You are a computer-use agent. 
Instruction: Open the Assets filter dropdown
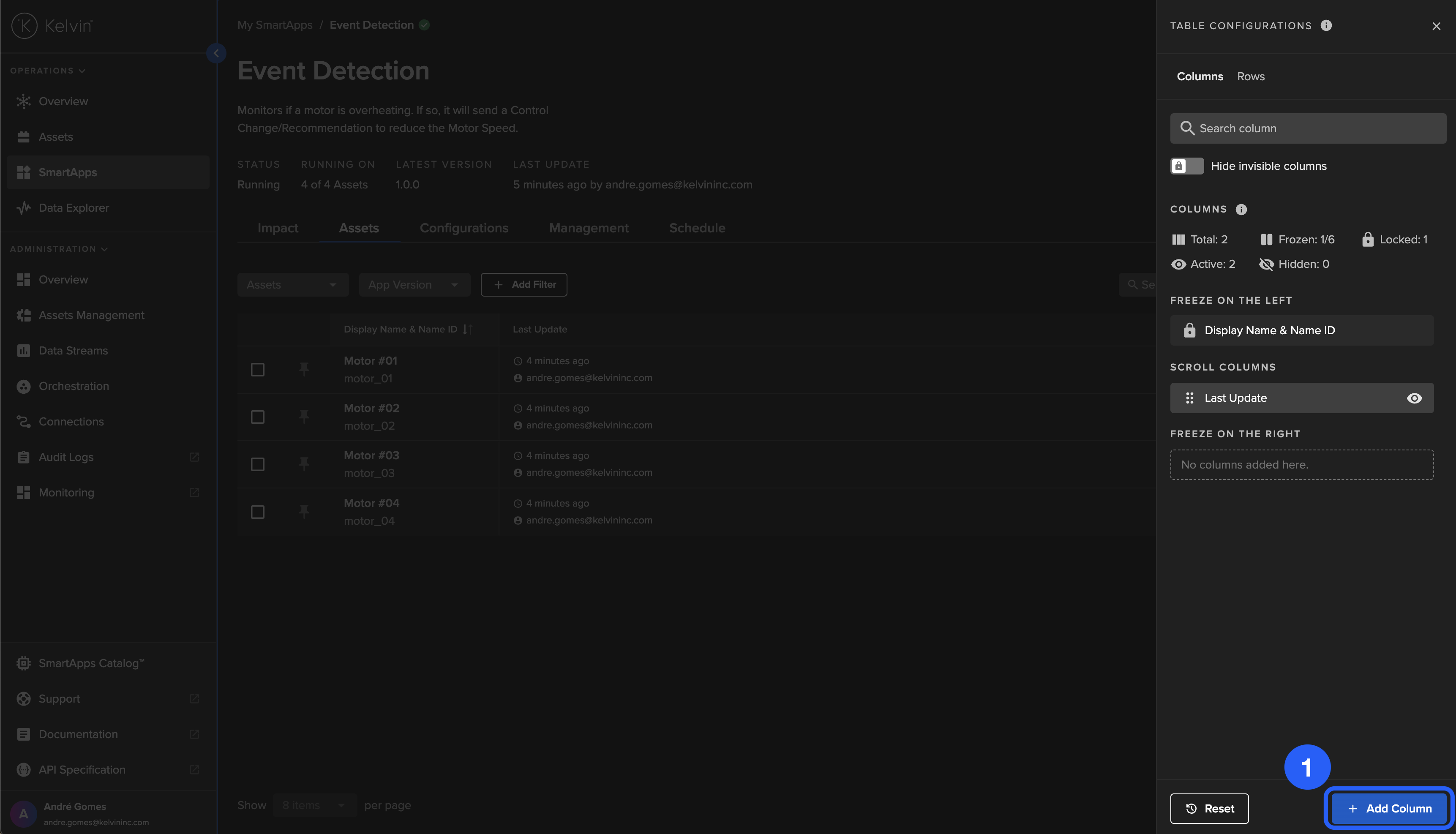(292, 285)
